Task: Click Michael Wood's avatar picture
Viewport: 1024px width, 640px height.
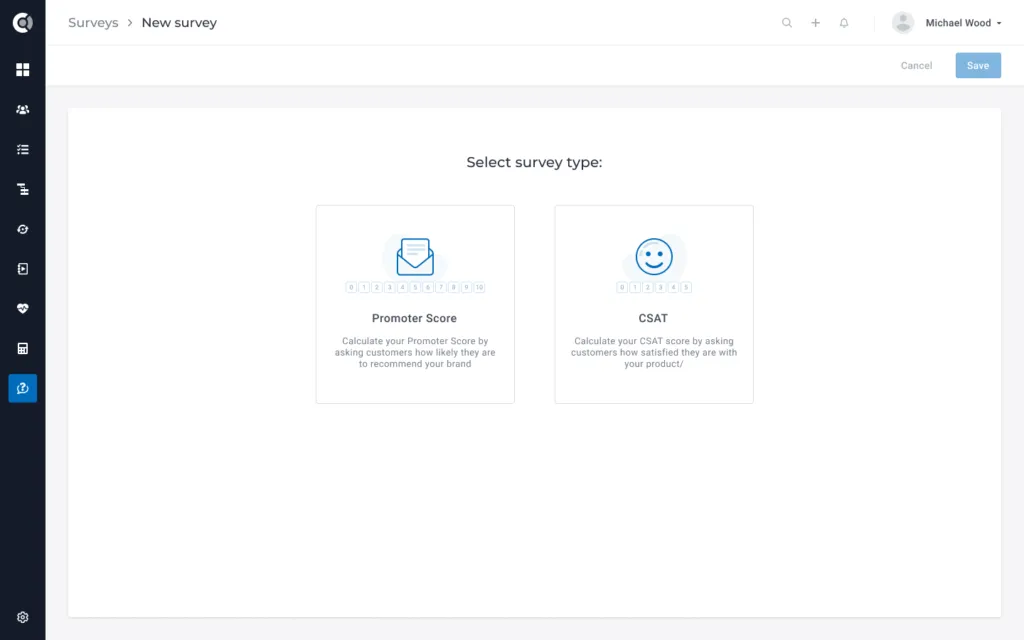Action: [x=903, y=23]
